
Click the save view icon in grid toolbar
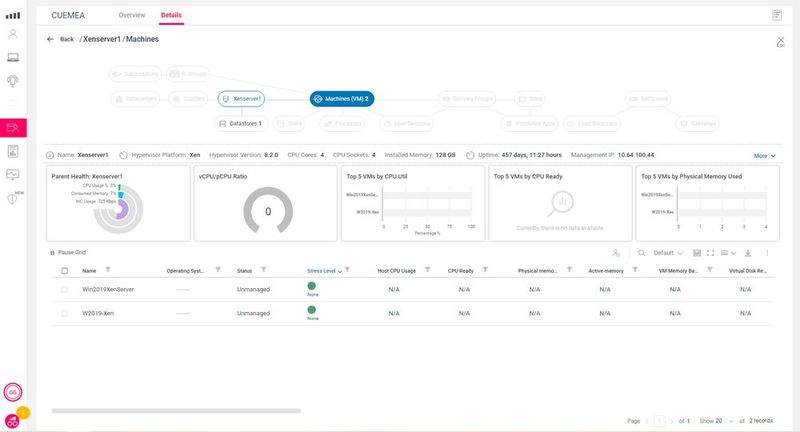pyautogui.click(x=697, y=253)
